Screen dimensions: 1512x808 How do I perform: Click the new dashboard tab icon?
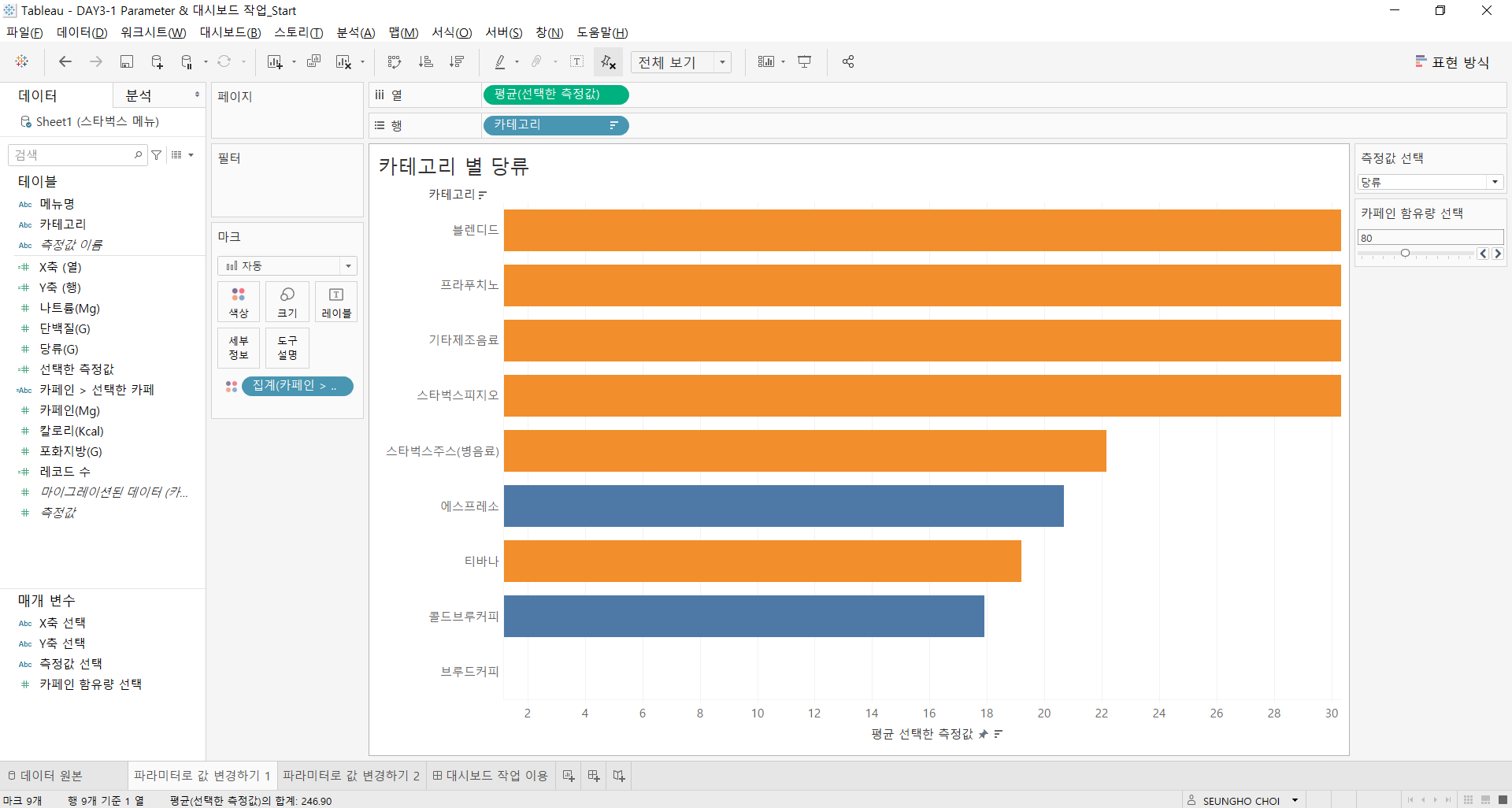point(594,776)
